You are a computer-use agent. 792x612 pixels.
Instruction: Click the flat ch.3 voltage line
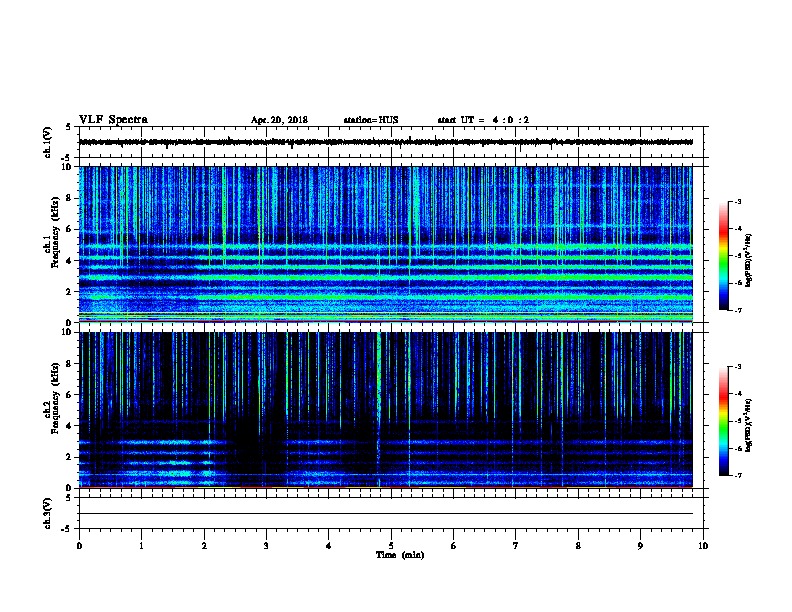pos(386,514)
